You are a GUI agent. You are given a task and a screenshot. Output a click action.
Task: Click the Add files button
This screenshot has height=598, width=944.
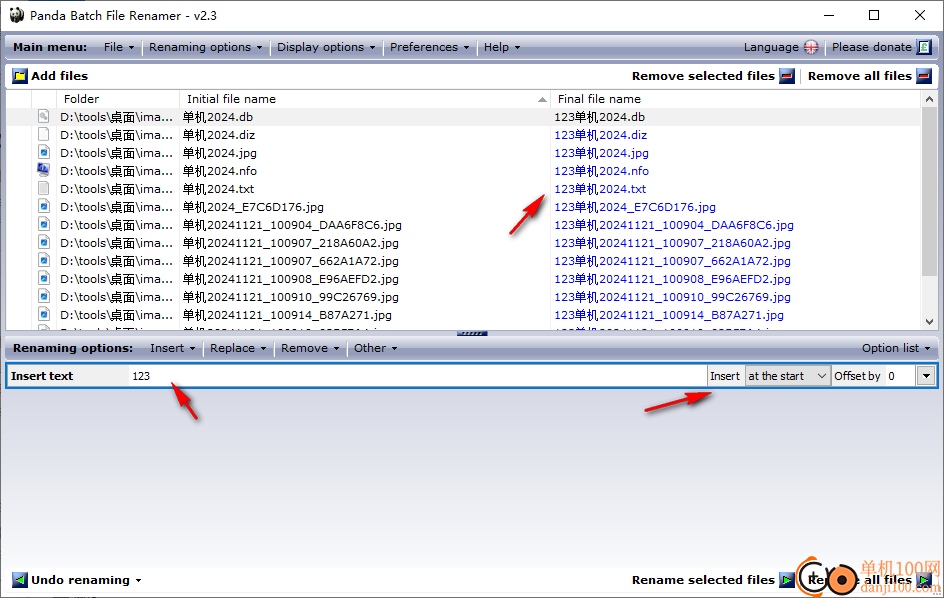point(51,76)
